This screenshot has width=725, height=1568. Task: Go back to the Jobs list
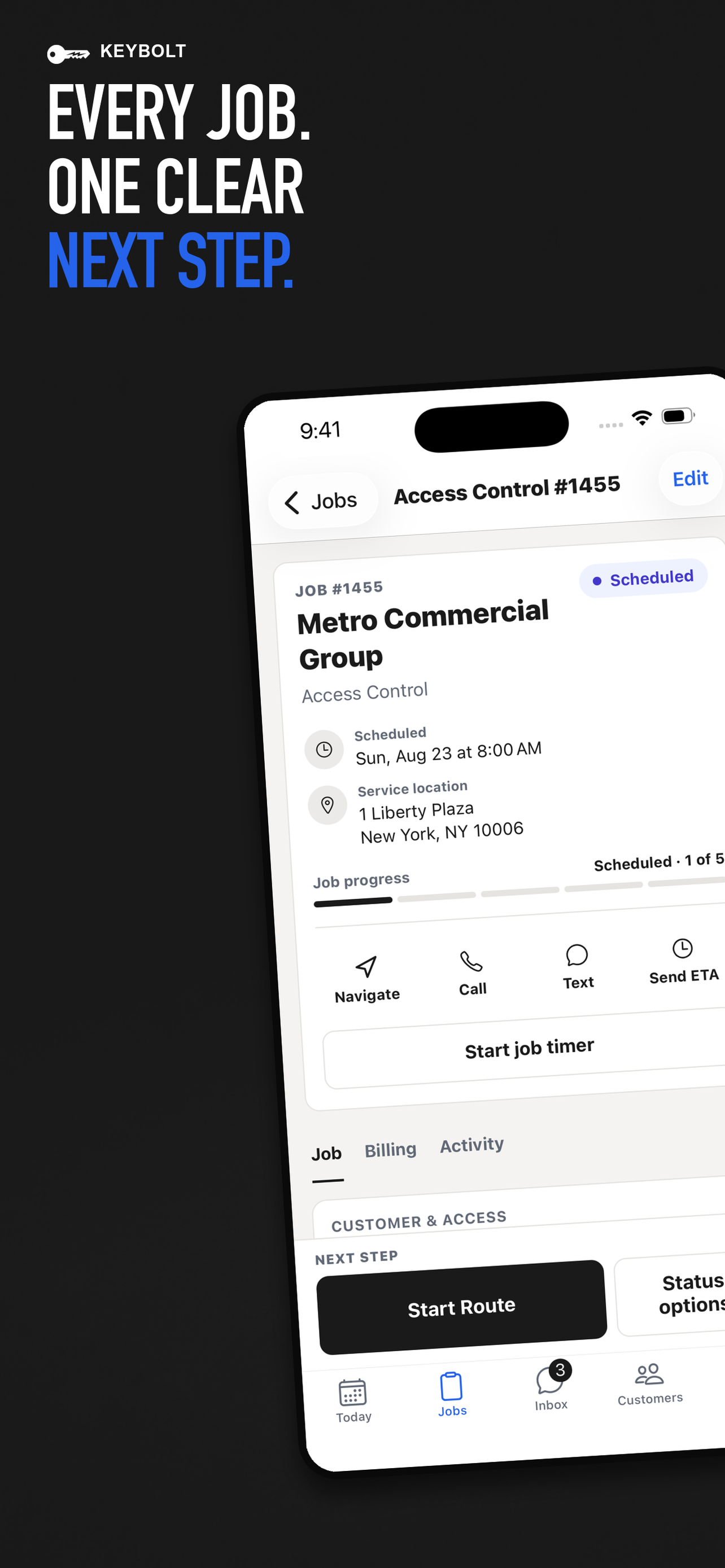[x=322, y=501]
